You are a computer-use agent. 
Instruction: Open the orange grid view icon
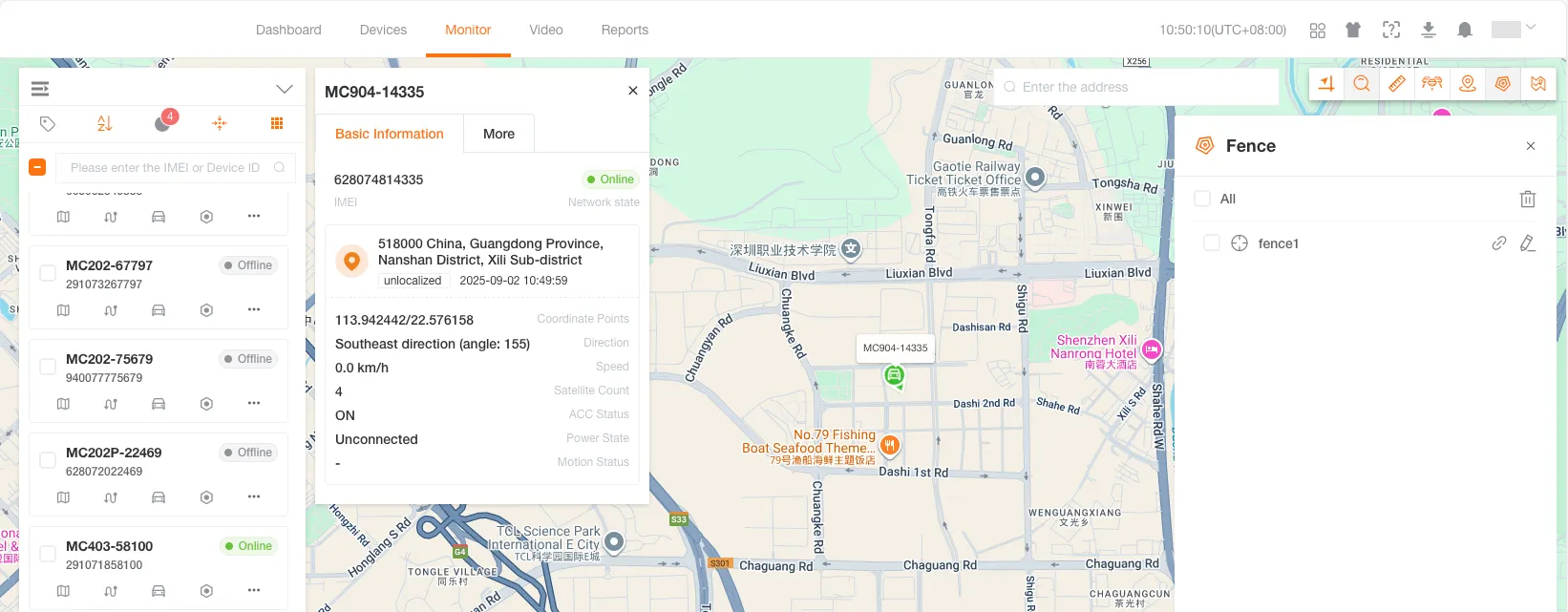pos(277,123)
